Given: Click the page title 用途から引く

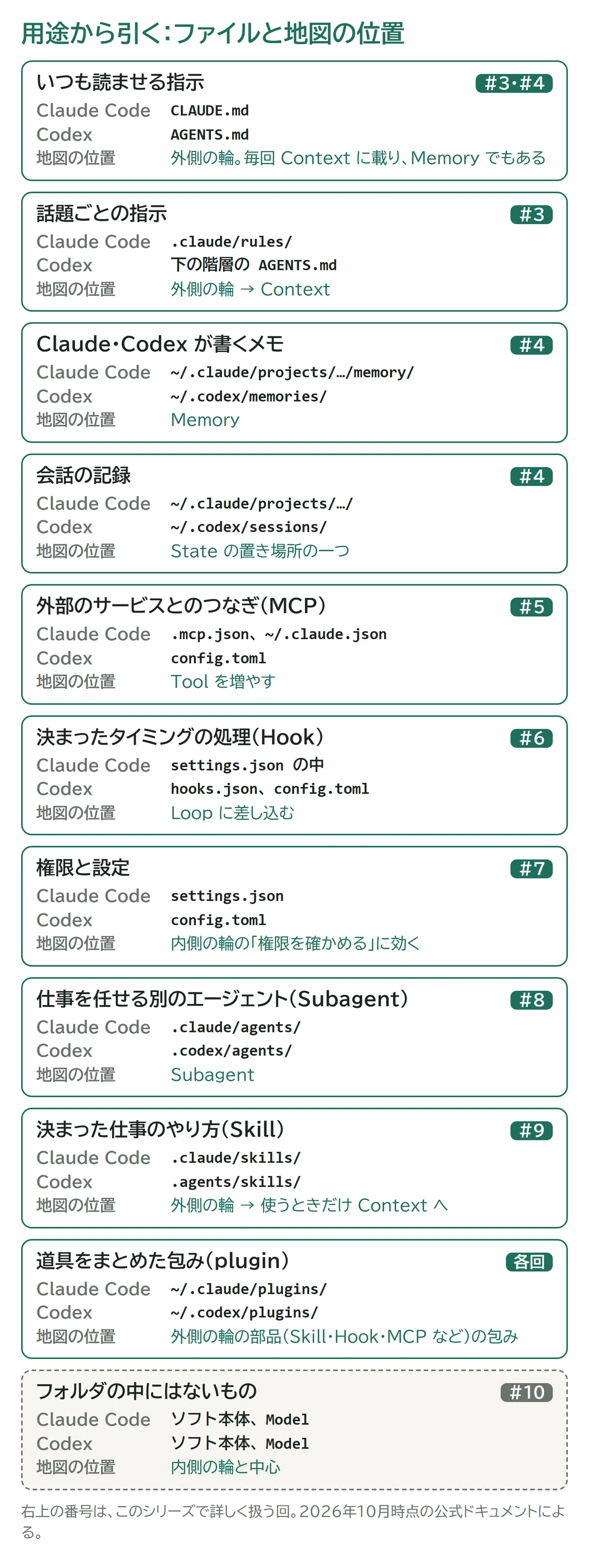Looking at the screenshot, I should pyautogui.click(x=213, y=33).
